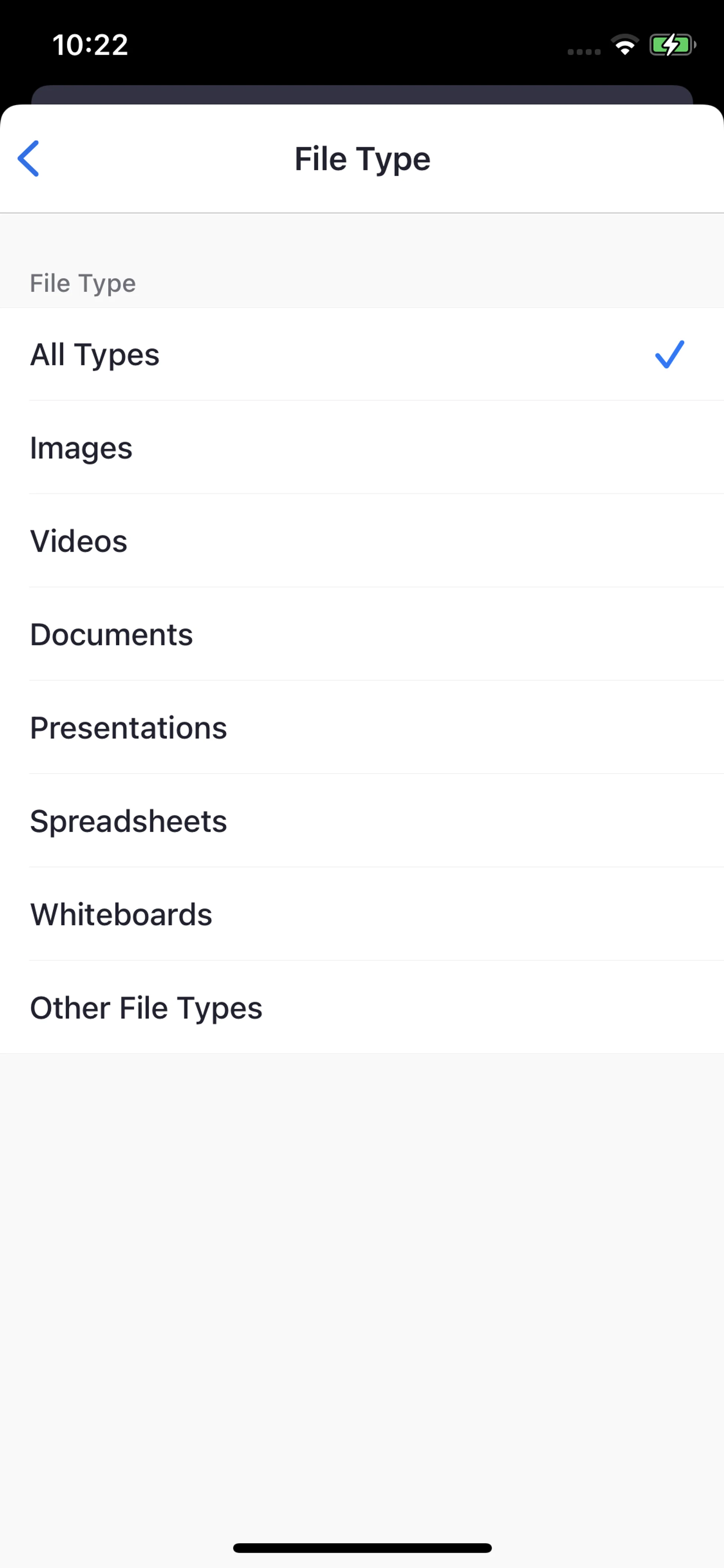This screenshot has width=724, height=1568.
Task: Select Documents file type
Action: [x=111, y=634]
